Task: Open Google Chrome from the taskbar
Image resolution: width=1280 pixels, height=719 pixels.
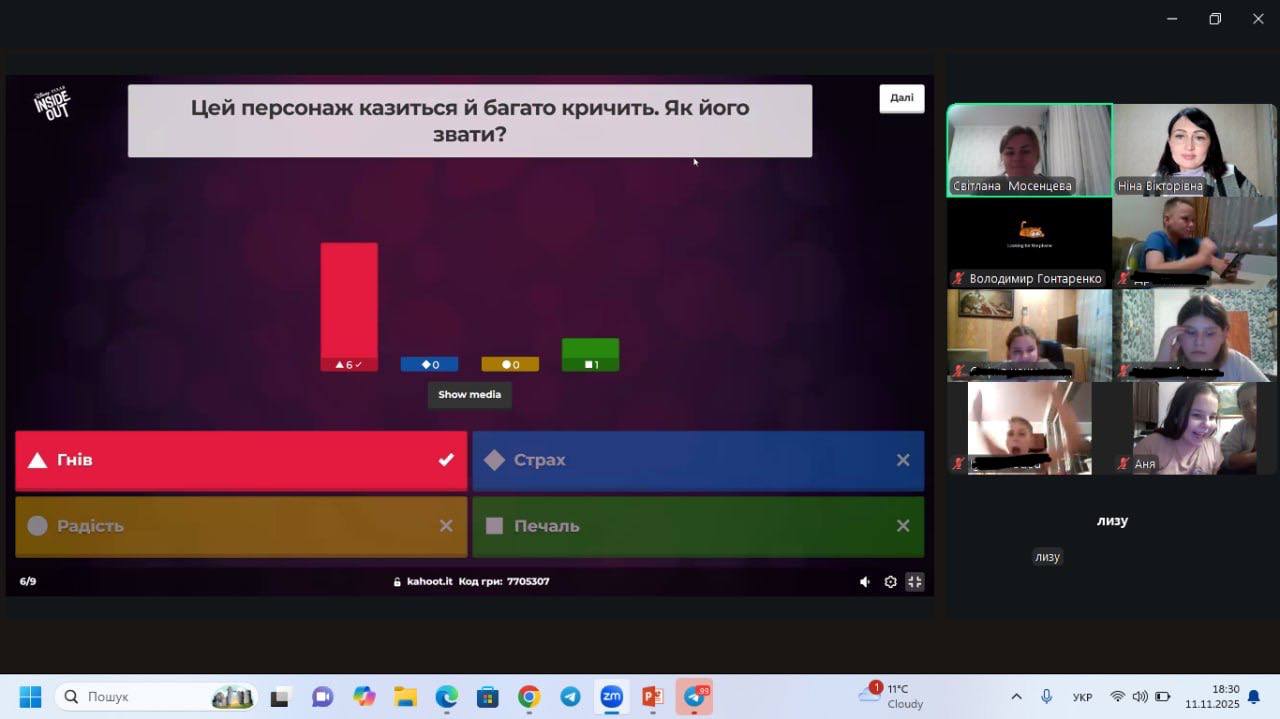Action: 529,697
